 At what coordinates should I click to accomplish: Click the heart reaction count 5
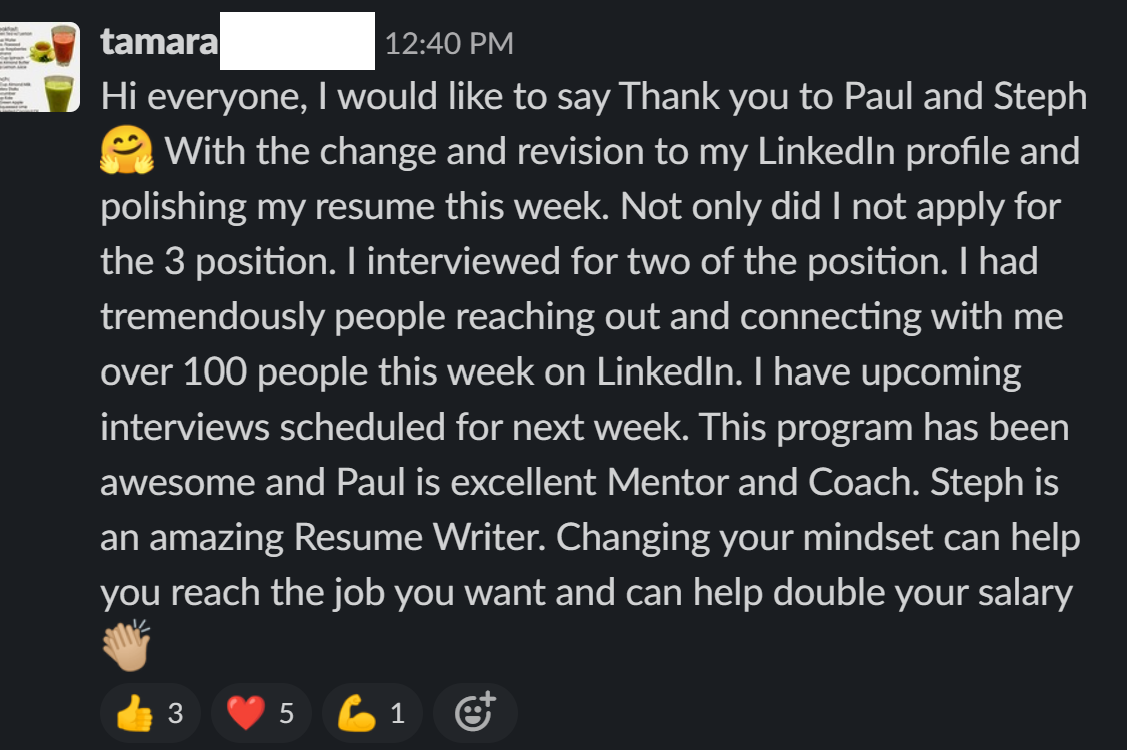(x=286, y=714)
